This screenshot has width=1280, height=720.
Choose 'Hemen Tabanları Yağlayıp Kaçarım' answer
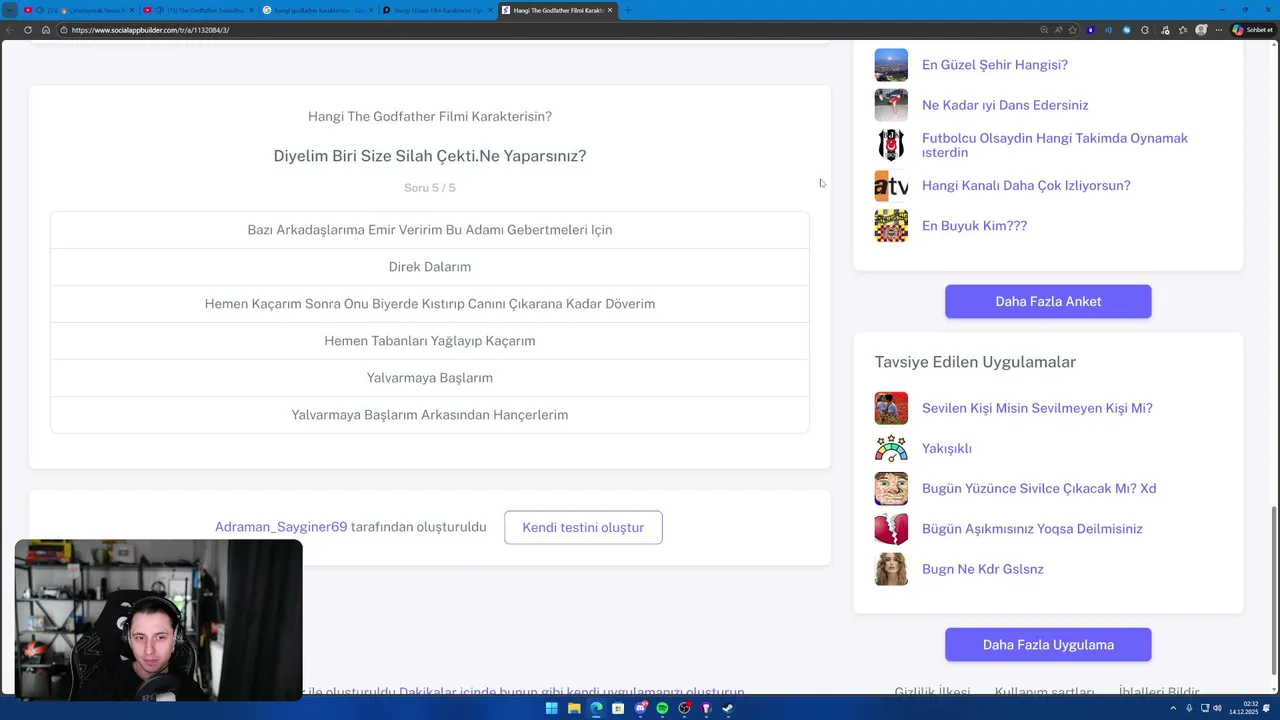tap(430, 341)
